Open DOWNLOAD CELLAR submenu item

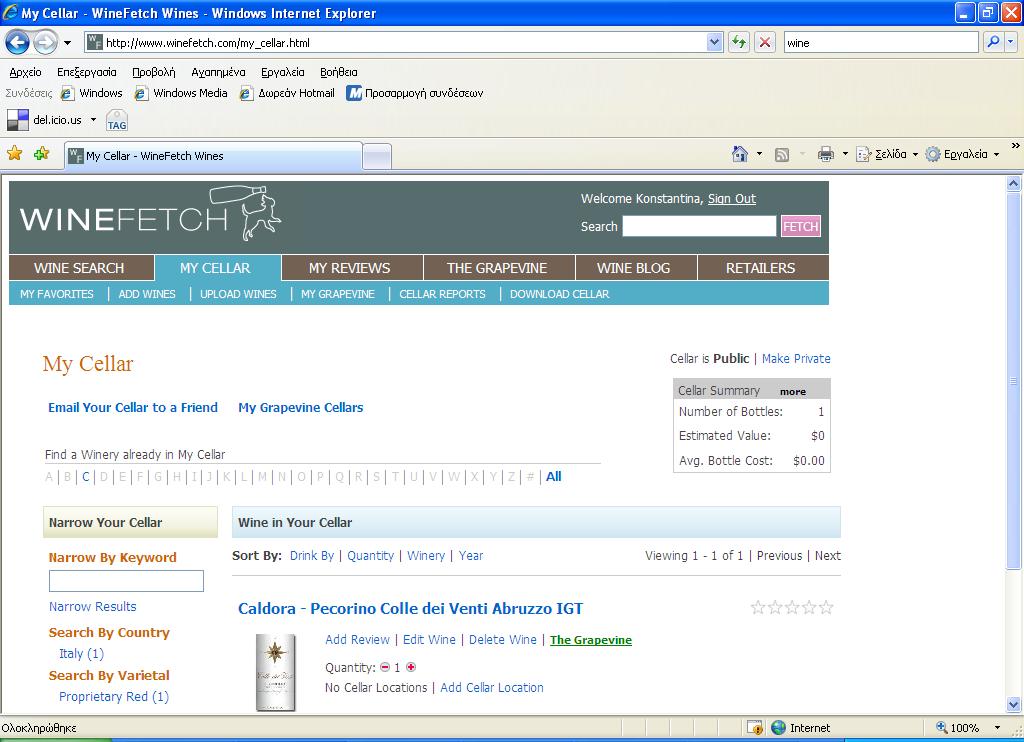point(559,294)
